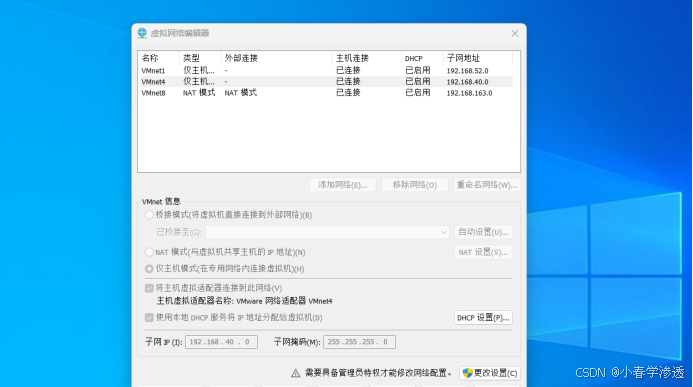Click the warning triangle icon

tap(295, 374)
